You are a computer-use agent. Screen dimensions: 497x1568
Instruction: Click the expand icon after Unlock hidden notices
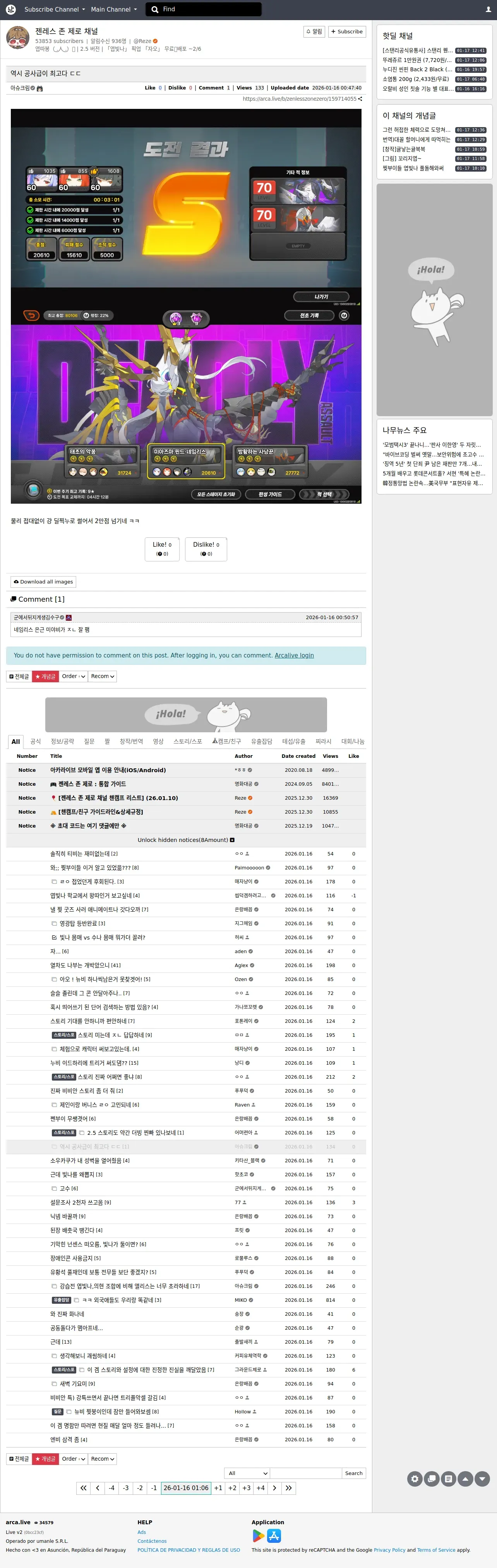pos(232,840)
